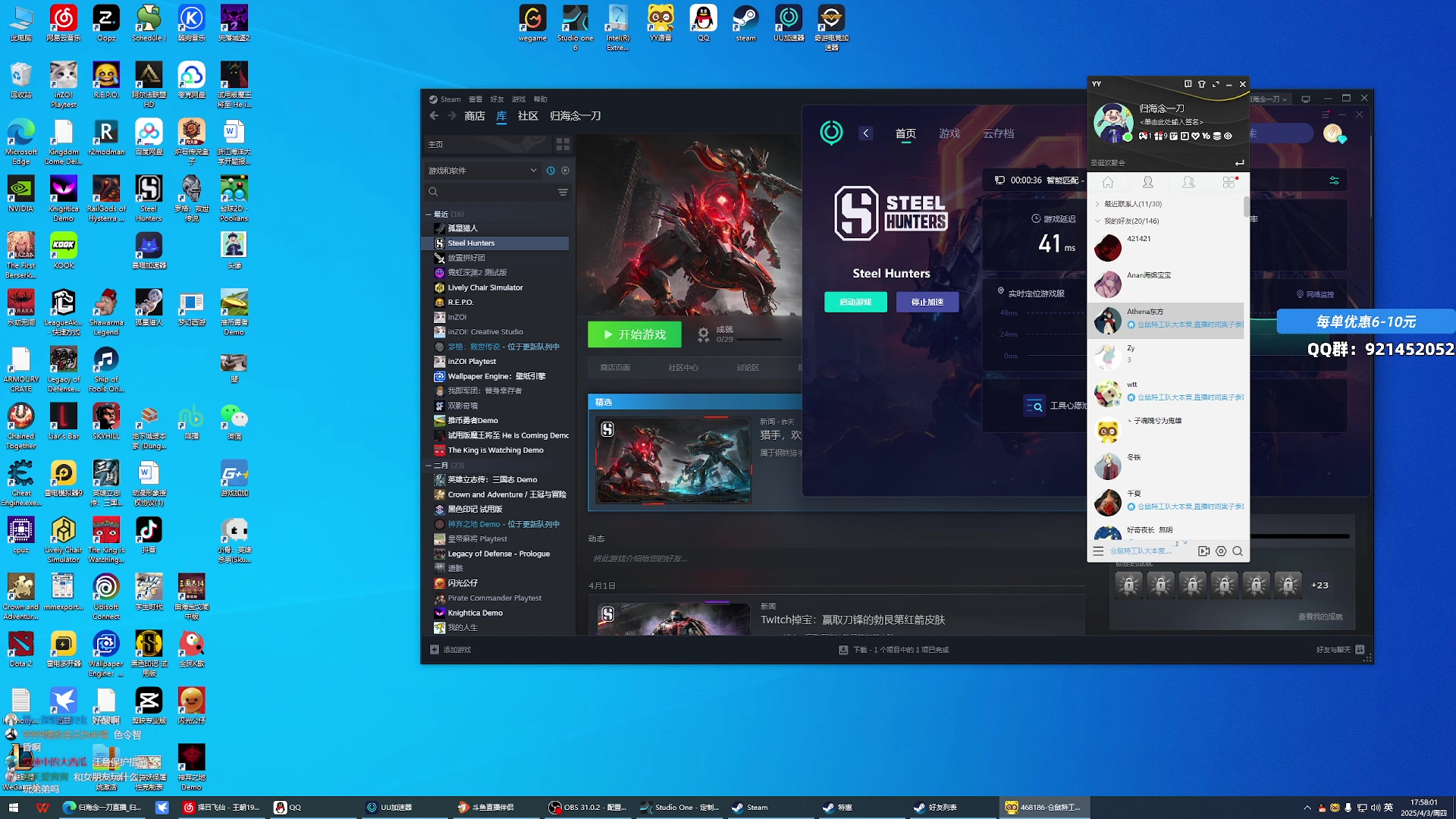Open advanced filter options in Steam library search
This screenshot has width=1456, height=819.
563,193
